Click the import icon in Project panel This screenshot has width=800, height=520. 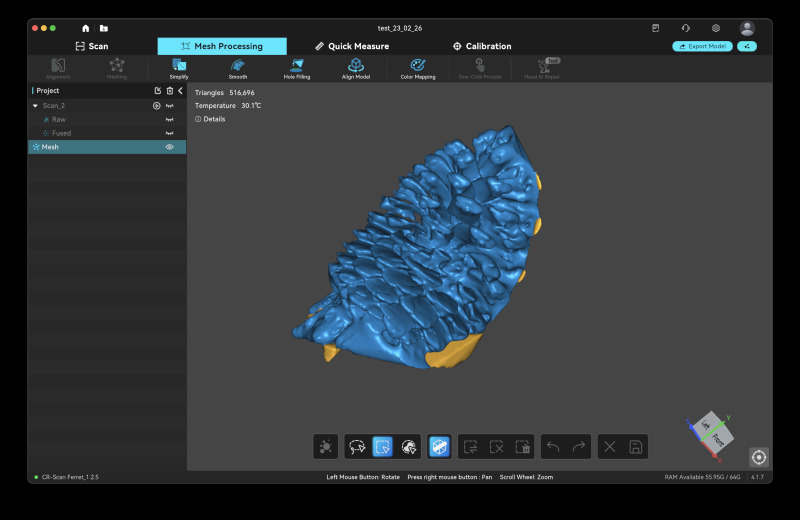click(x=158, y=90)
